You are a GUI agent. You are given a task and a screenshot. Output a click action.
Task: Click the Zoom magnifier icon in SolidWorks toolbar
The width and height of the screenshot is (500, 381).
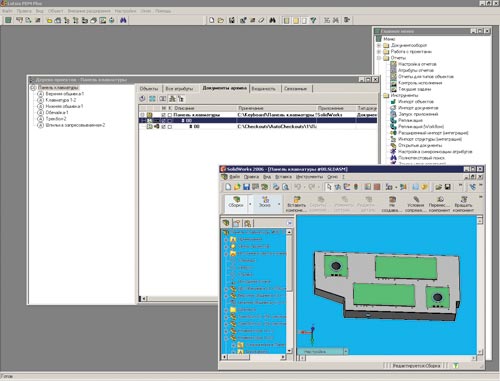point(285,187)
